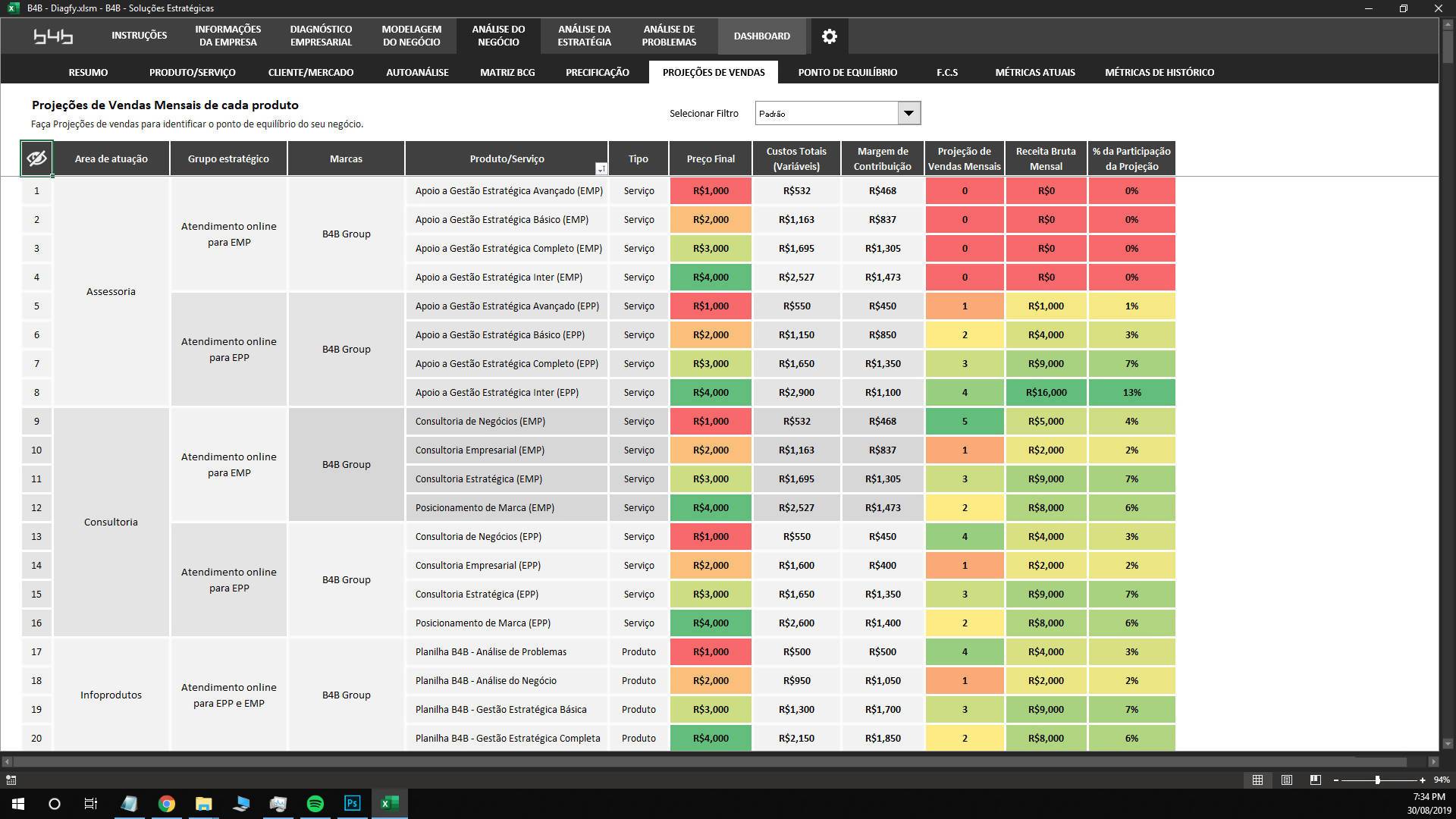Click the zoom out minus button

pos(1336,780)
